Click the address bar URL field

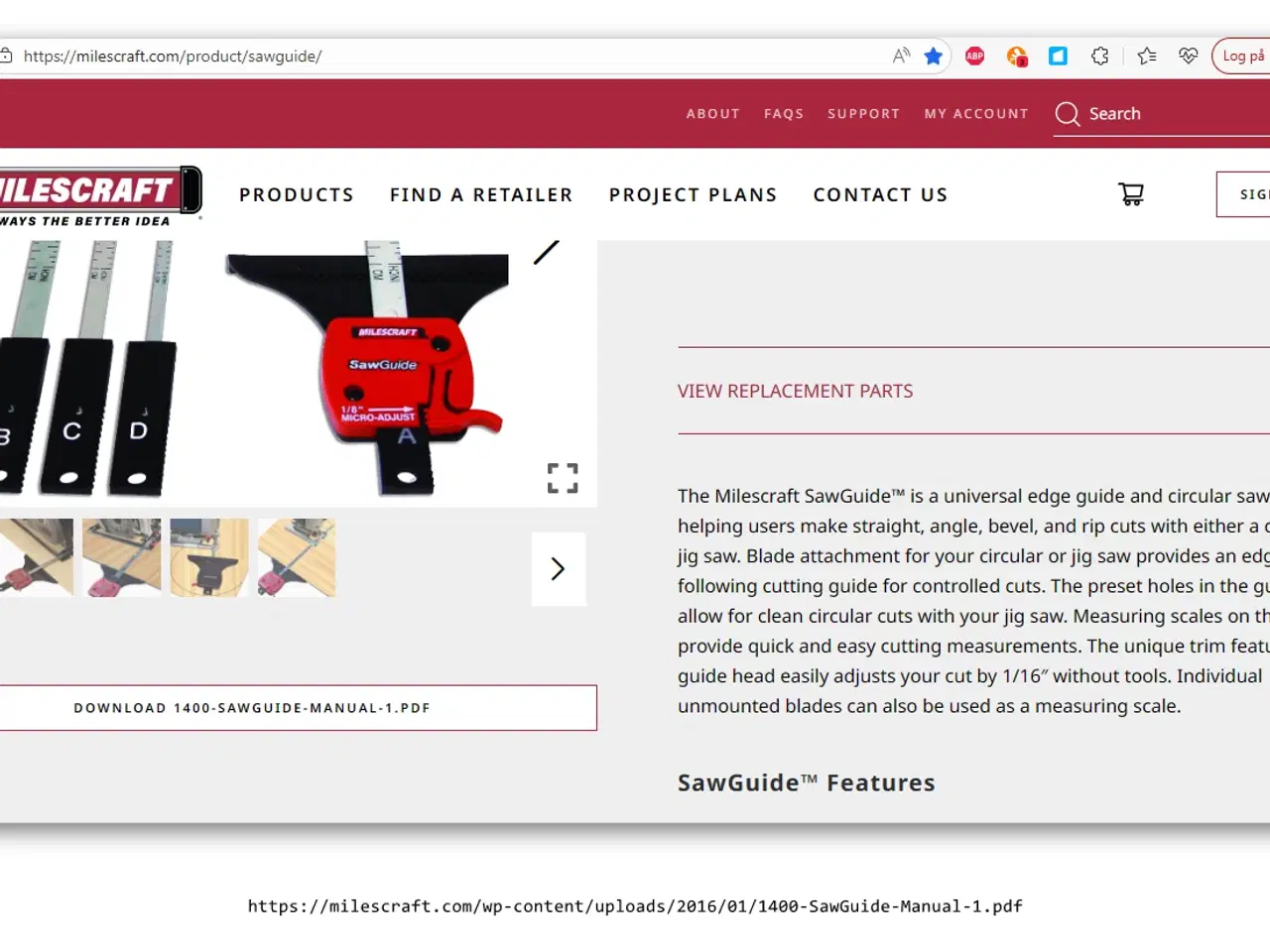coord(446,57)
